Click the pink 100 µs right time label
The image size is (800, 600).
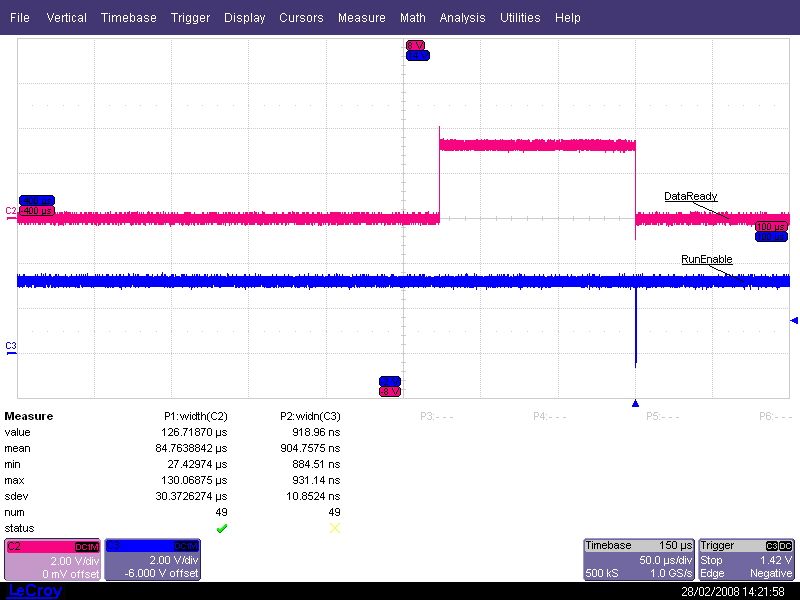[x=771, y=227]
